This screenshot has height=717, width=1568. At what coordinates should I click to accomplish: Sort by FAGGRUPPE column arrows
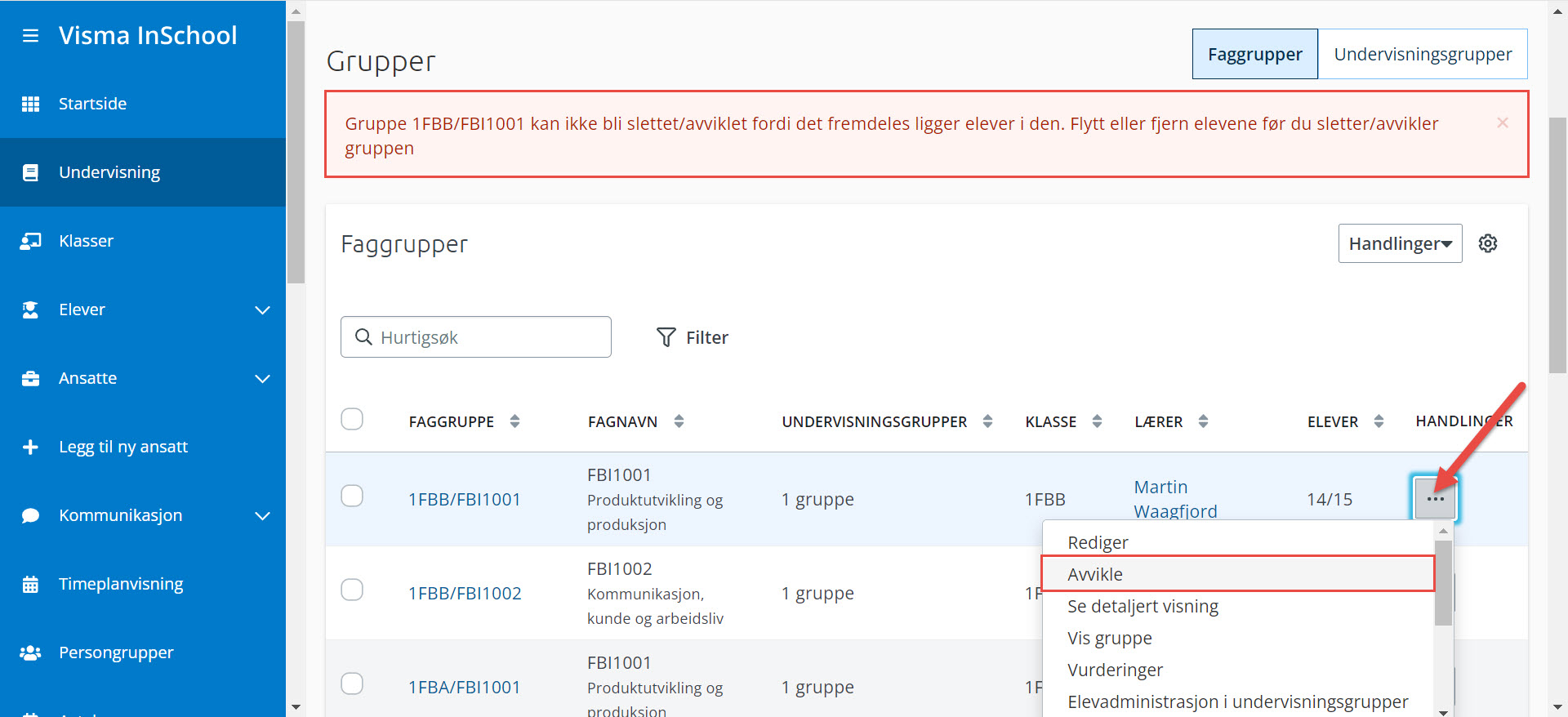[x=514, y=421]
